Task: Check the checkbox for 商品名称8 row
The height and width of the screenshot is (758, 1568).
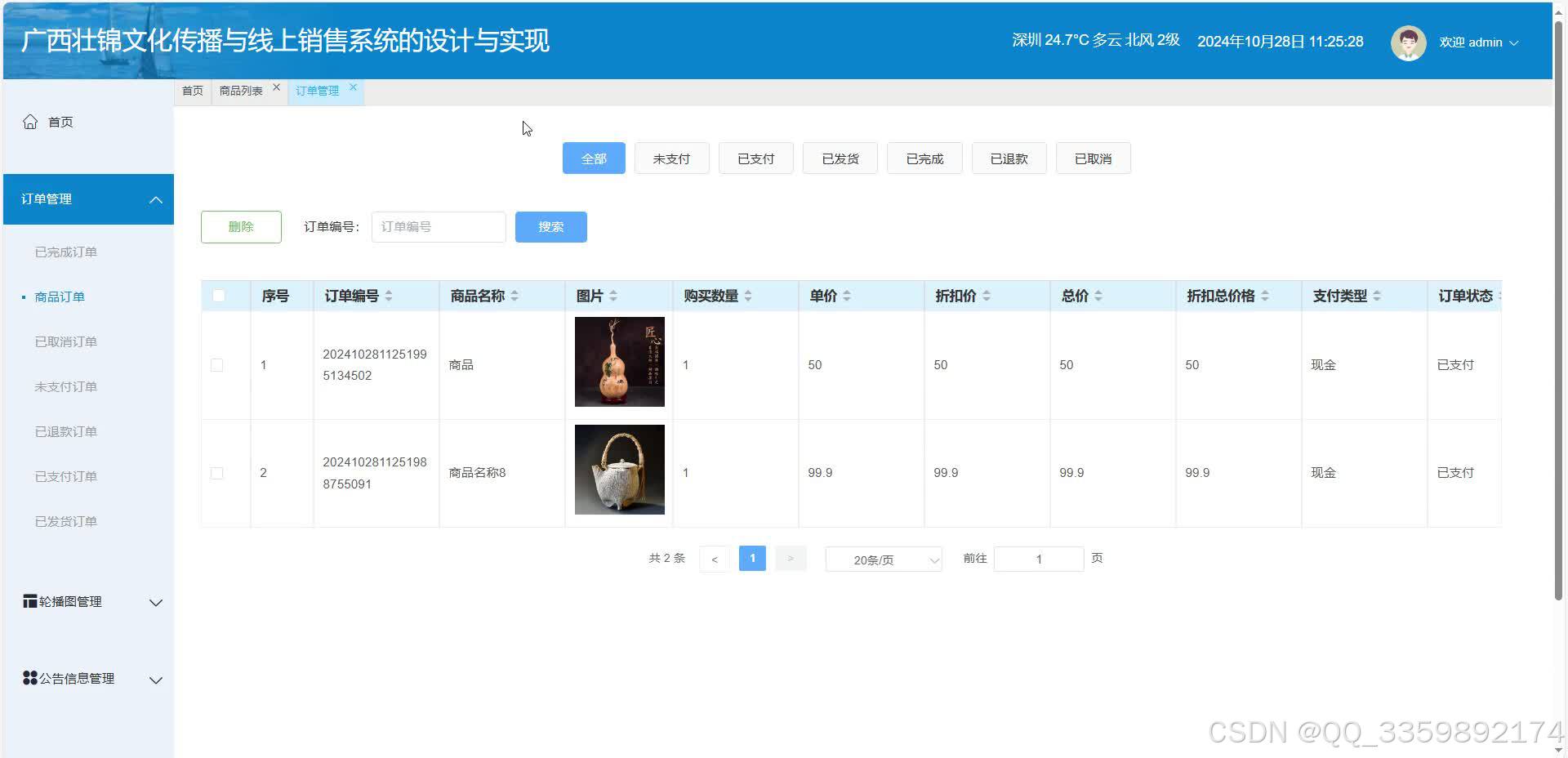Action: tap(216, 472)
